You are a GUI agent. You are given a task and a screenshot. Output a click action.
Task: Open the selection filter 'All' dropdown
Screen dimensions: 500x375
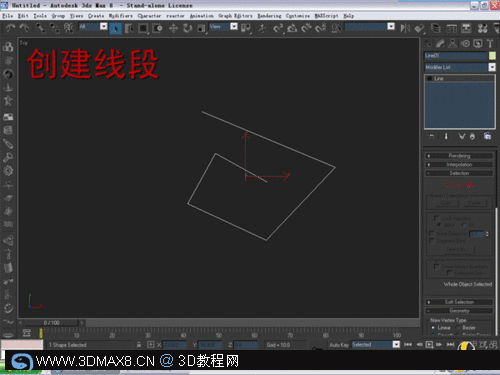(x=104, y=26)
